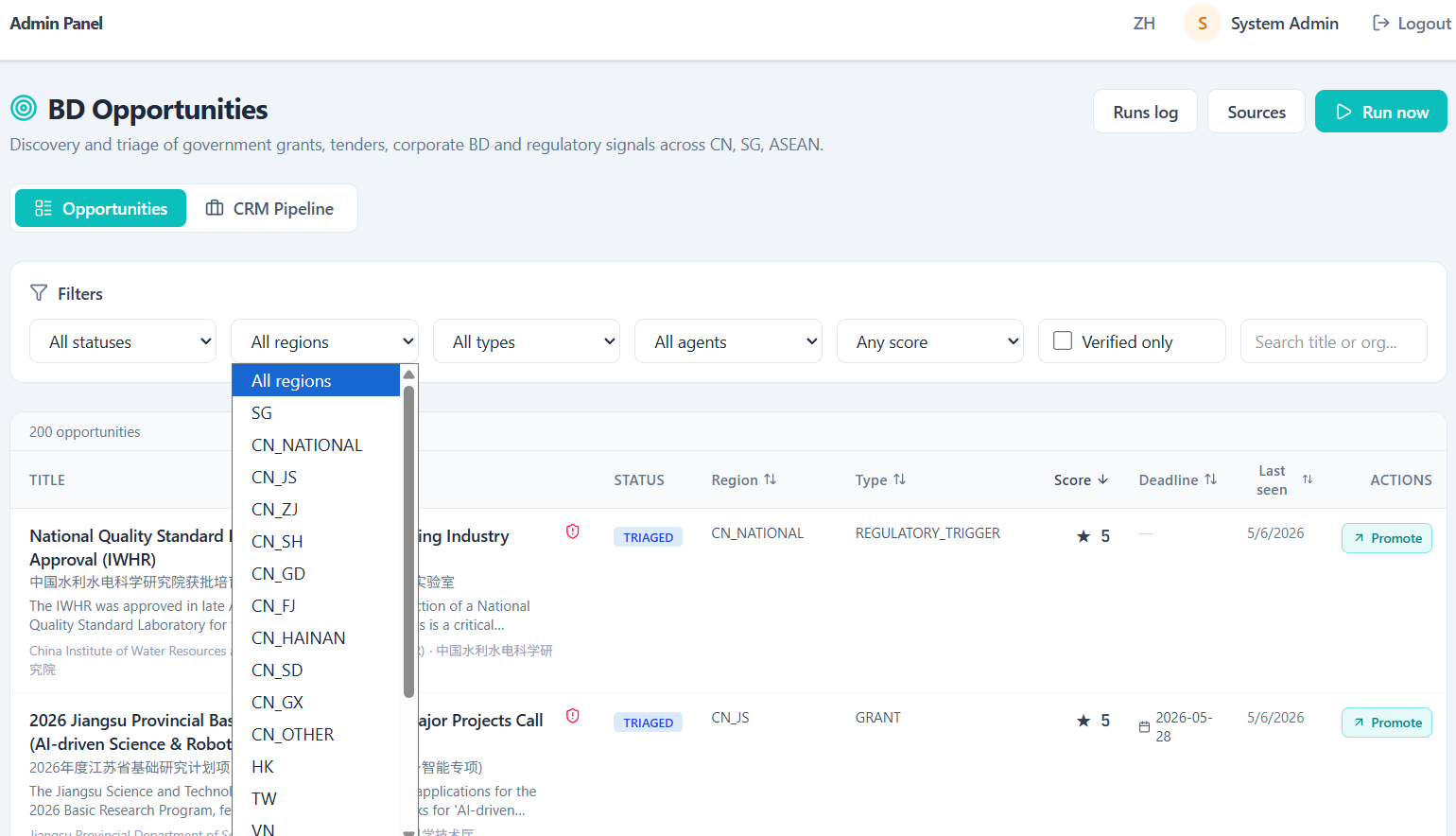1456x836 pixels.
Task: Switch language to ZH
Action: pyautogui.click(x=1144, y=24)
